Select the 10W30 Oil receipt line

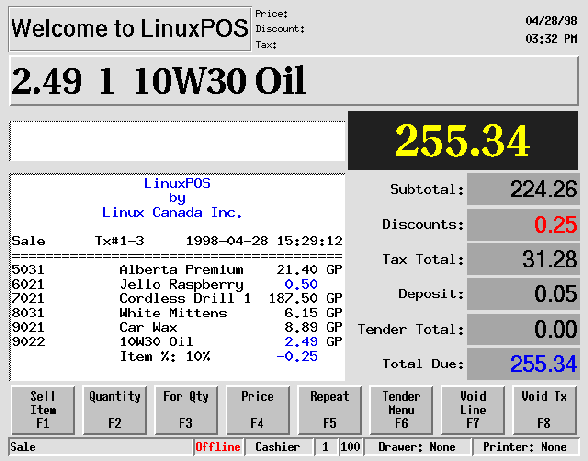(177, 342)
